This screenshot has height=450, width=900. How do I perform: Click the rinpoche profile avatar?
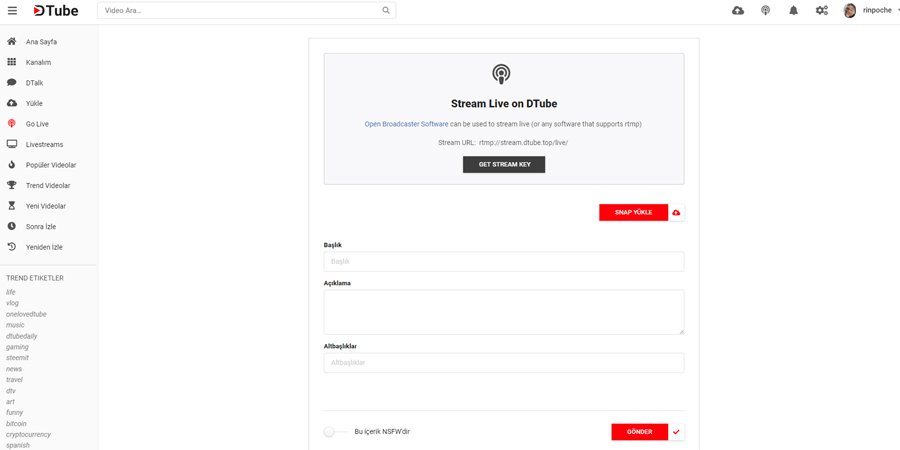pyautogui.click(x=849, y=10)
